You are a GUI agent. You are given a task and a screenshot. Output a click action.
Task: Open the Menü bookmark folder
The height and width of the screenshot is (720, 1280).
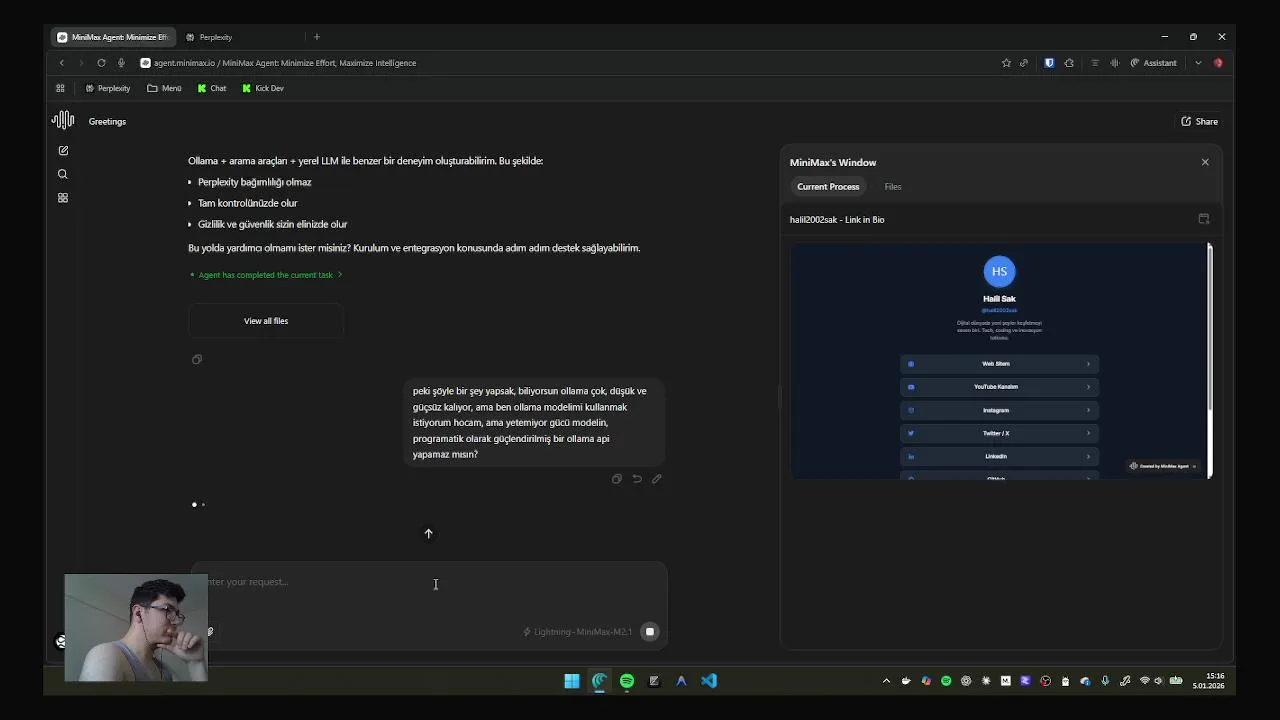(x=165, y=88)
